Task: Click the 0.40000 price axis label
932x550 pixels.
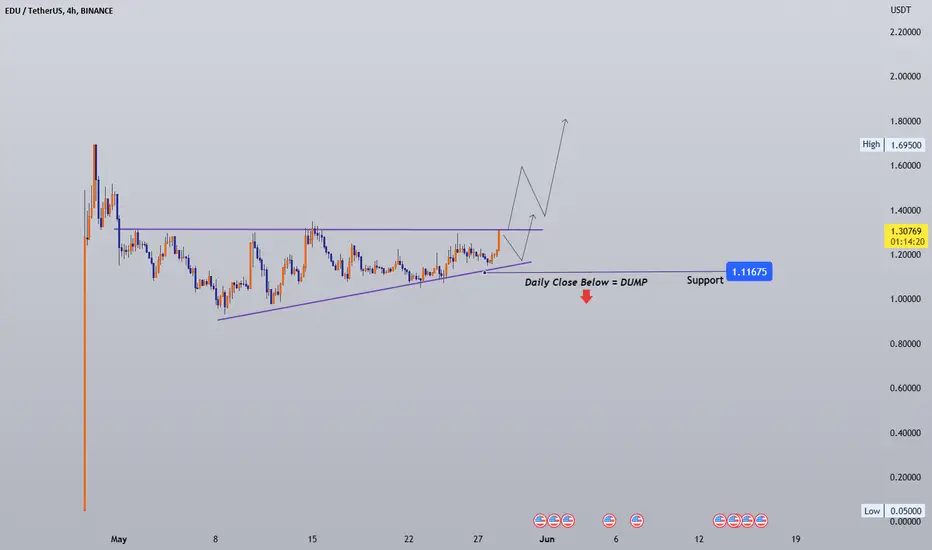Action: 905,433
